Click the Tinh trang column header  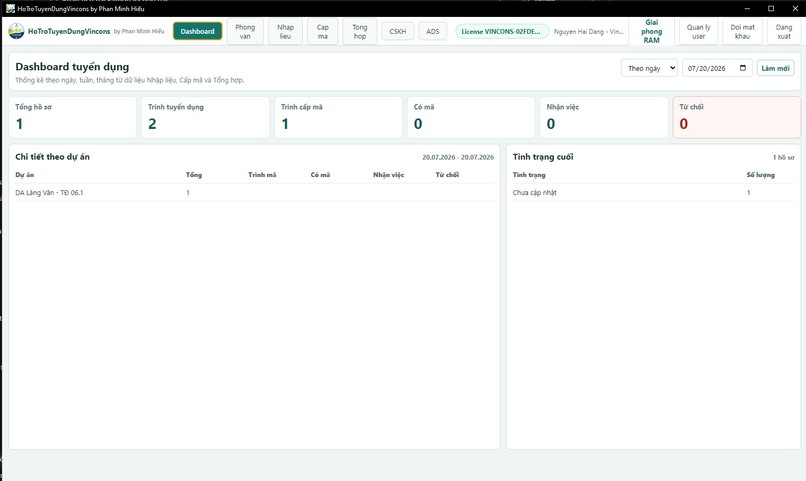click(x=529, y=175)
